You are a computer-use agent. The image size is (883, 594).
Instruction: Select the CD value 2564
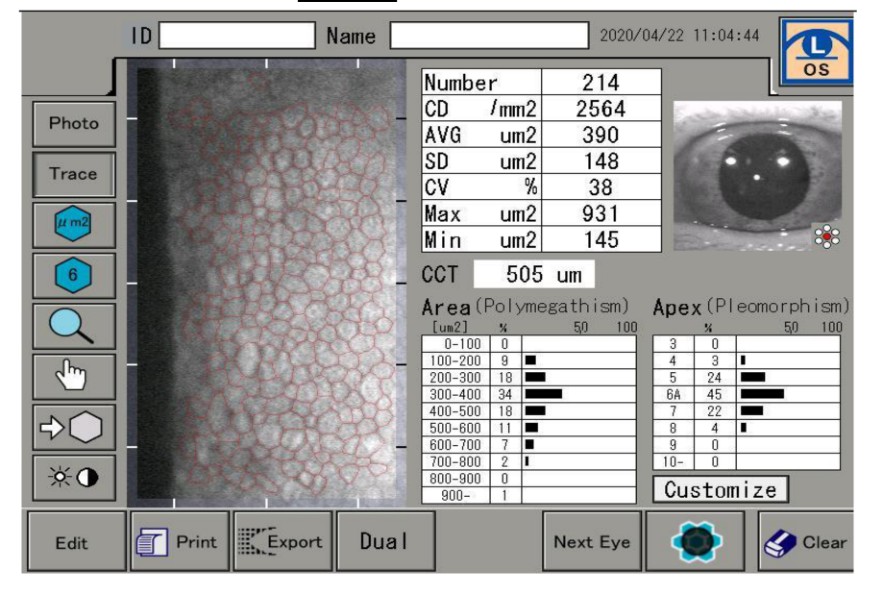[x=601, y=109]
